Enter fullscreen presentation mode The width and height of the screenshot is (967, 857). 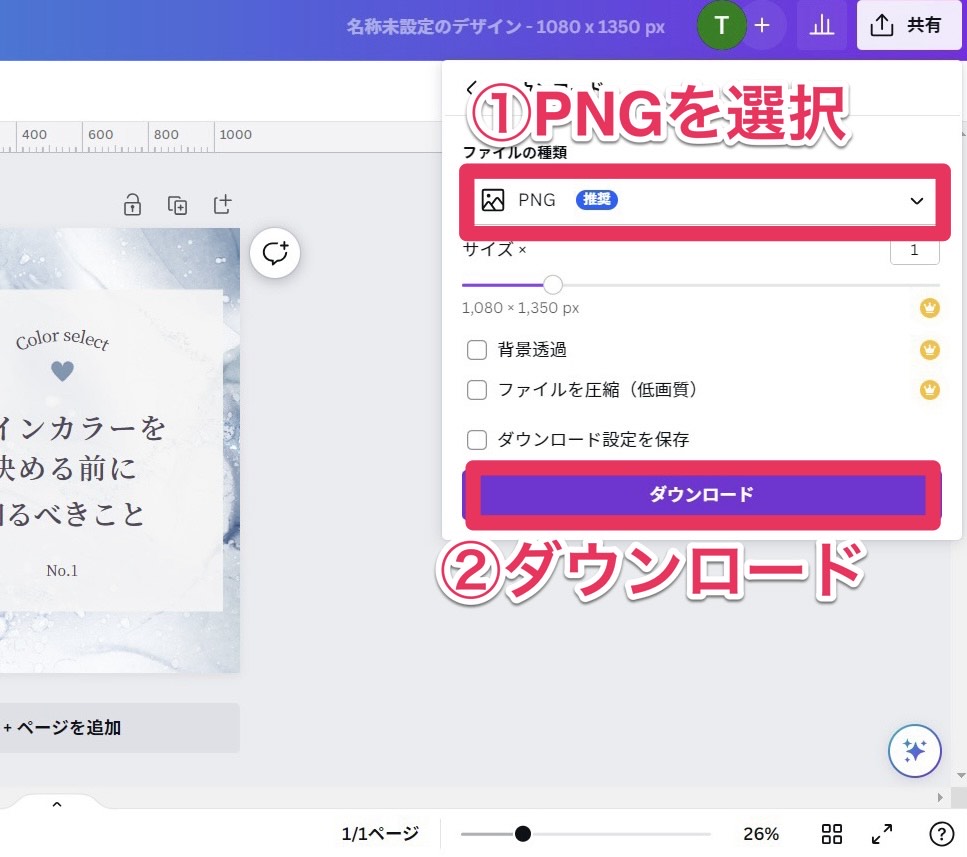click(x=882, y=834)
